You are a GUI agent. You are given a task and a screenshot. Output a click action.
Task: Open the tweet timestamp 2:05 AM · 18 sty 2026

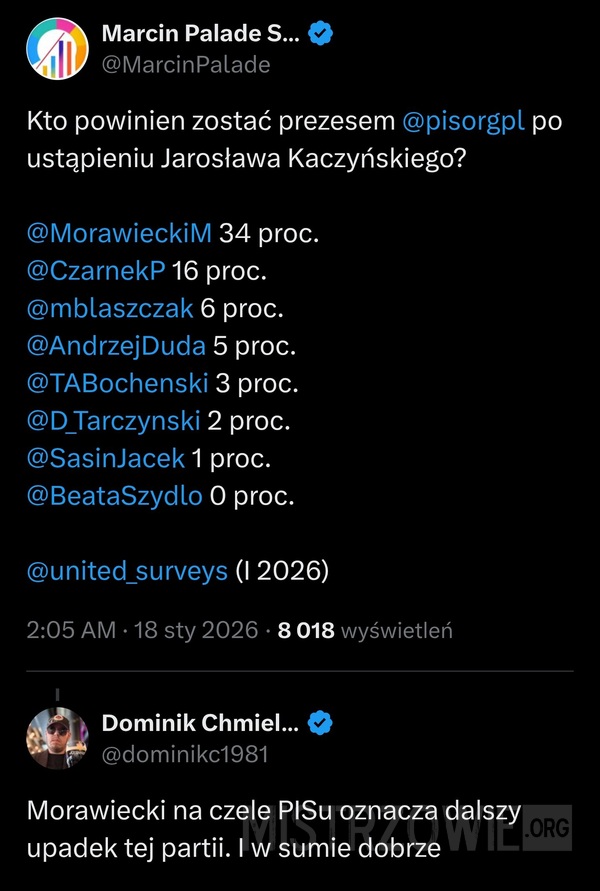click(141, 631)
